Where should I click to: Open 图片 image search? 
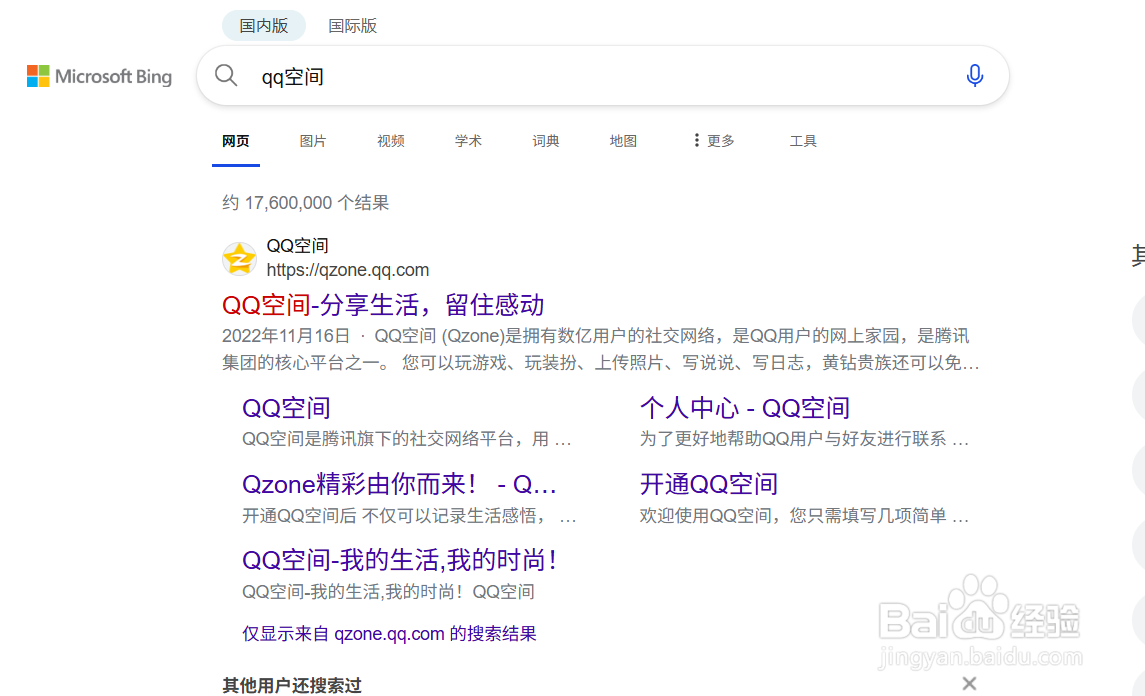(313, 141)
